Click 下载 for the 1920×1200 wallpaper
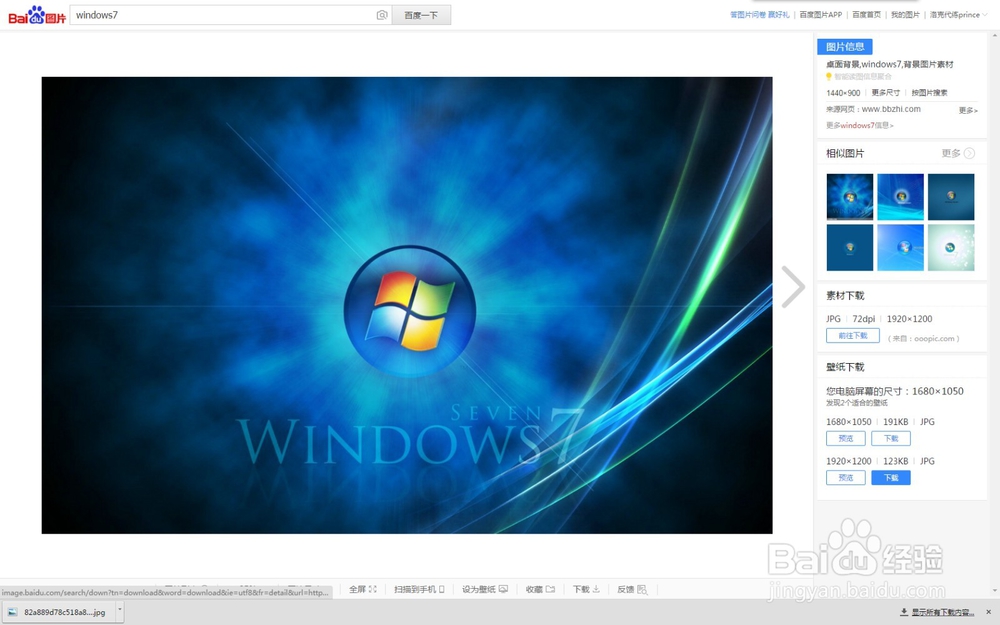Screen dimensions: 1000x625 pos(891,478)
